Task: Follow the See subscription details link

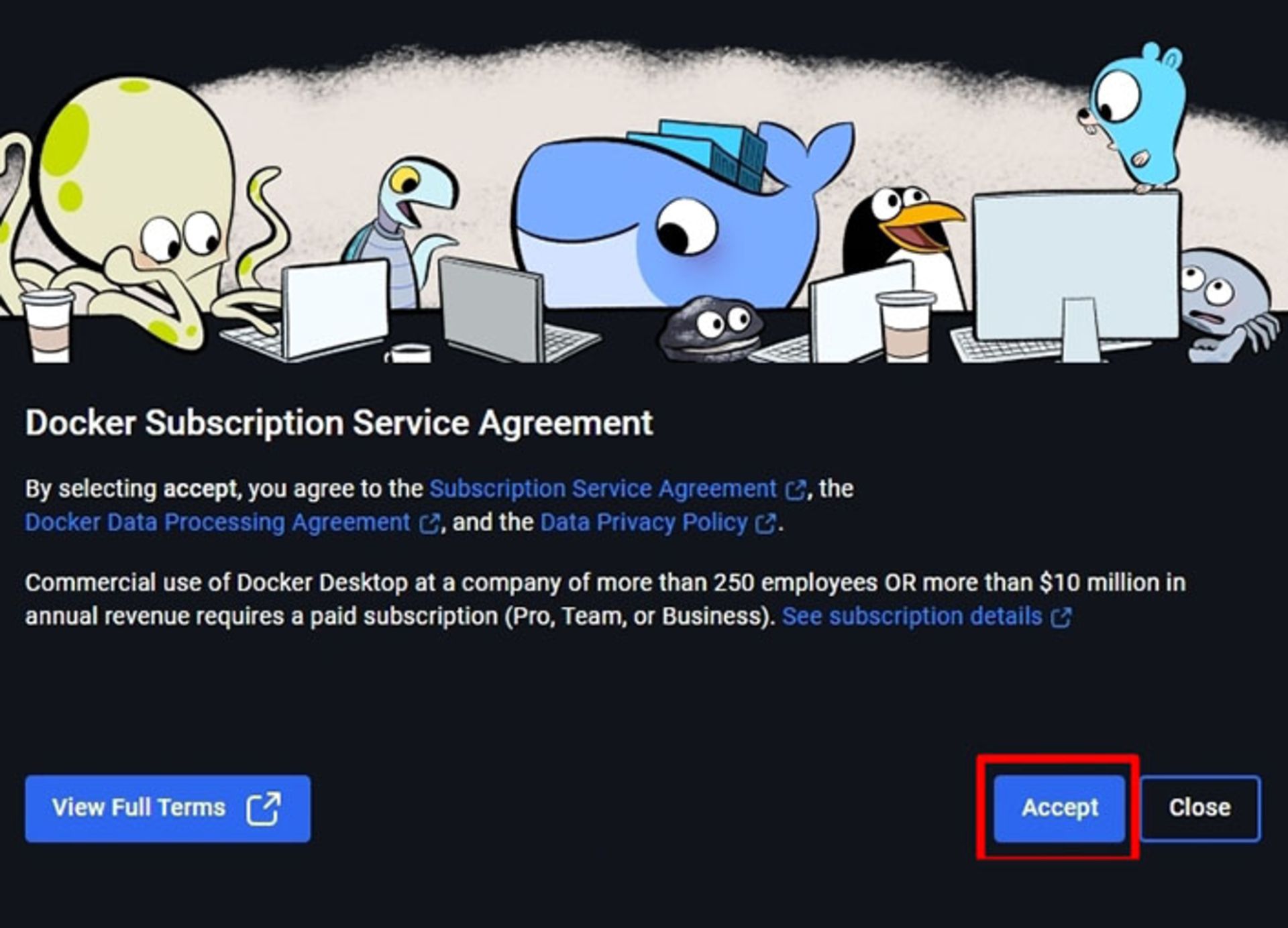Action: (926, 616)
